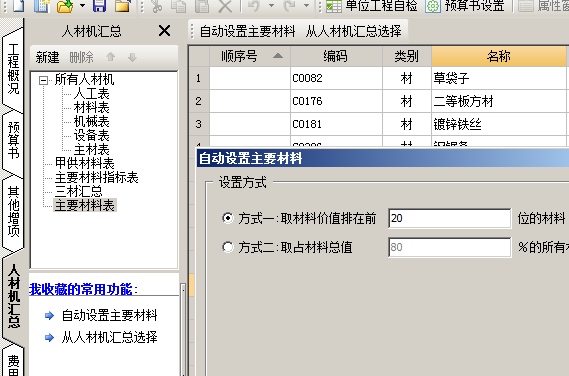The image size is (569, 376).
Task: Click the 二等板方材 name cell
Action: [499, 101]
